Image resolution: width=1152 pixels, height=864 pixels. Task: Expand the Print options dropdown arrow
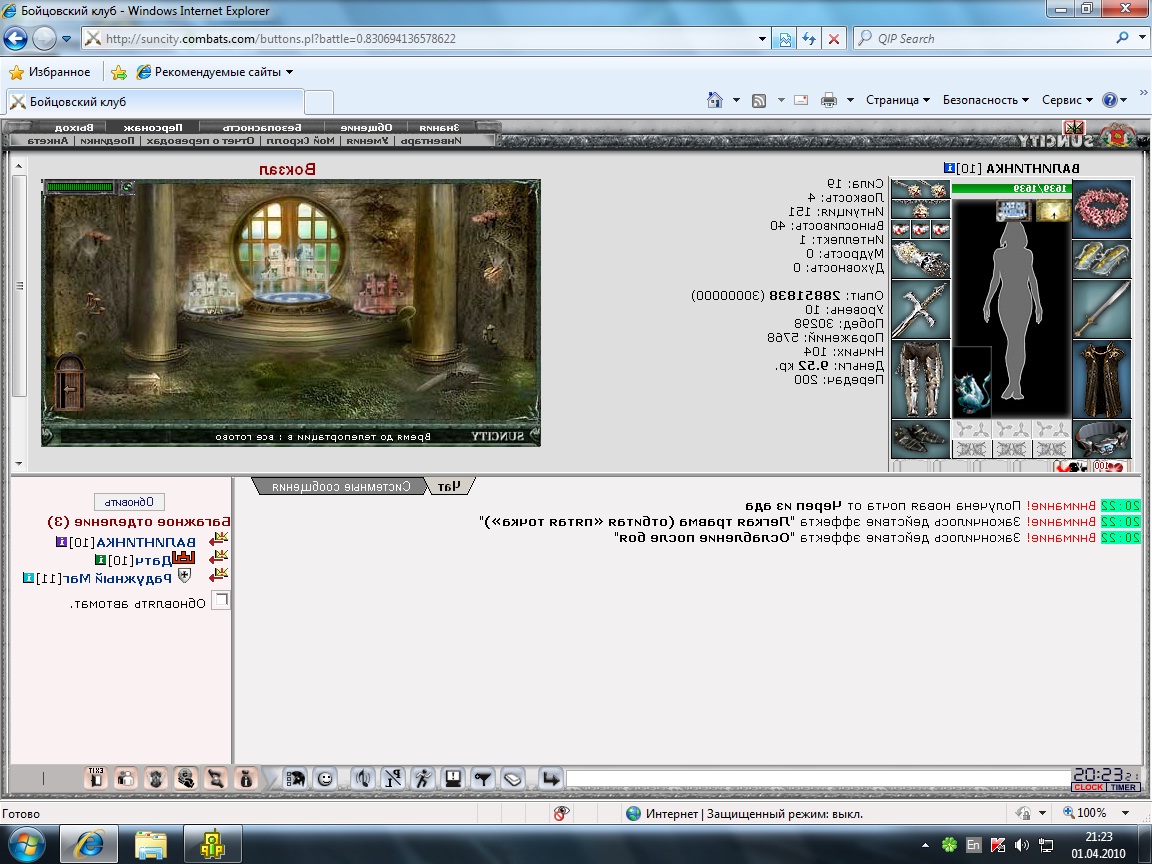850,100
